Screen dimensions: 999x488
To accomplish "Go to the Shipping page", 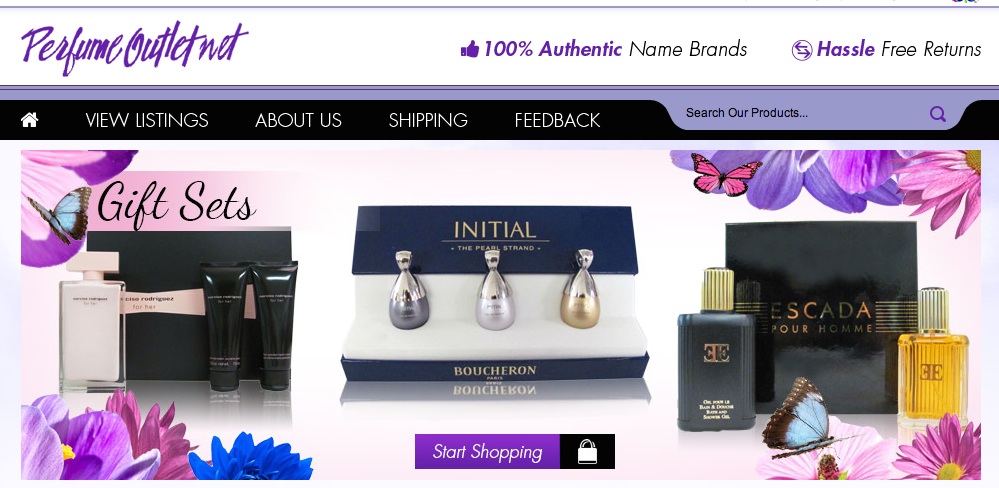I will (x=428, y=120).
